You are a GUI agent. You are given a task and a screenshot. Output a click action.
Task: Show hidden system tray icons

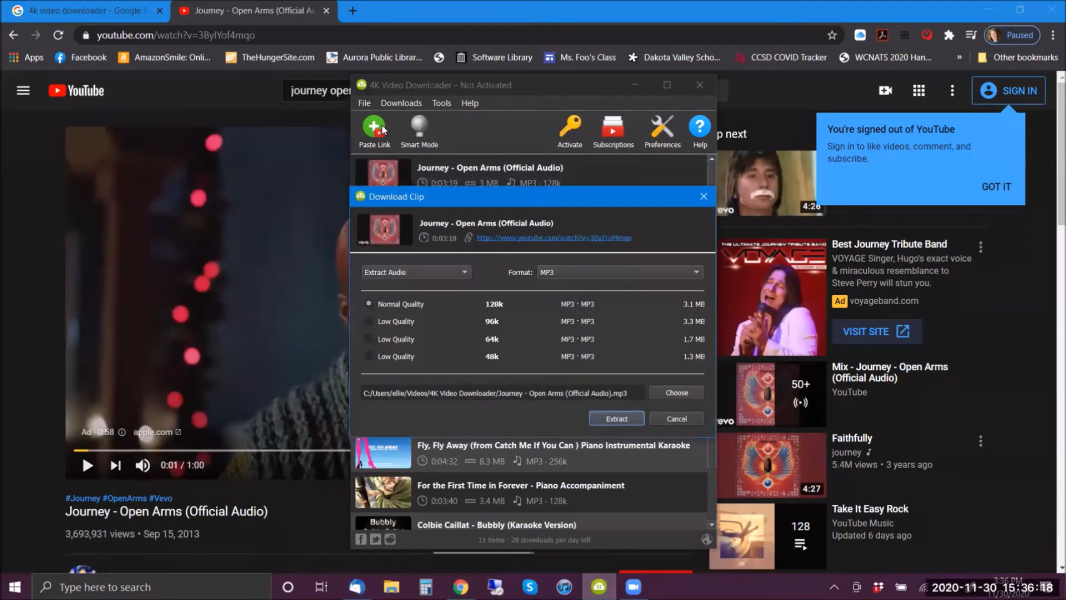833,587
